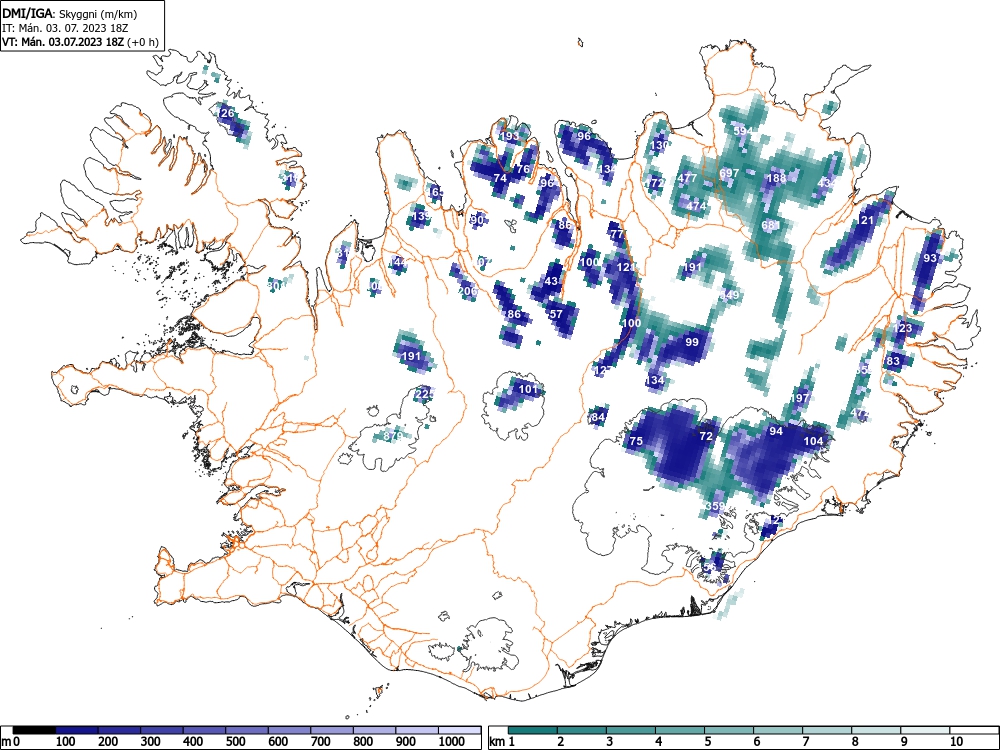Click the visibility value '139' on the map
1000x750 pixels.
coord(422,216)
